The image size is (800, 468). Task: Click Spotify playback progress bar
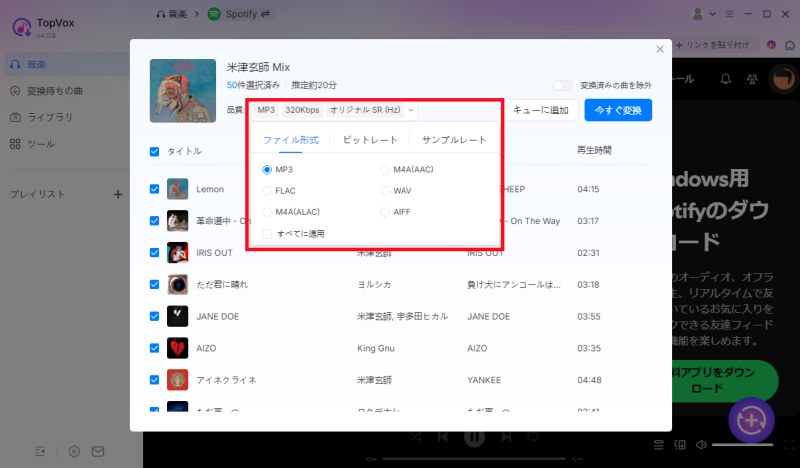474,459
